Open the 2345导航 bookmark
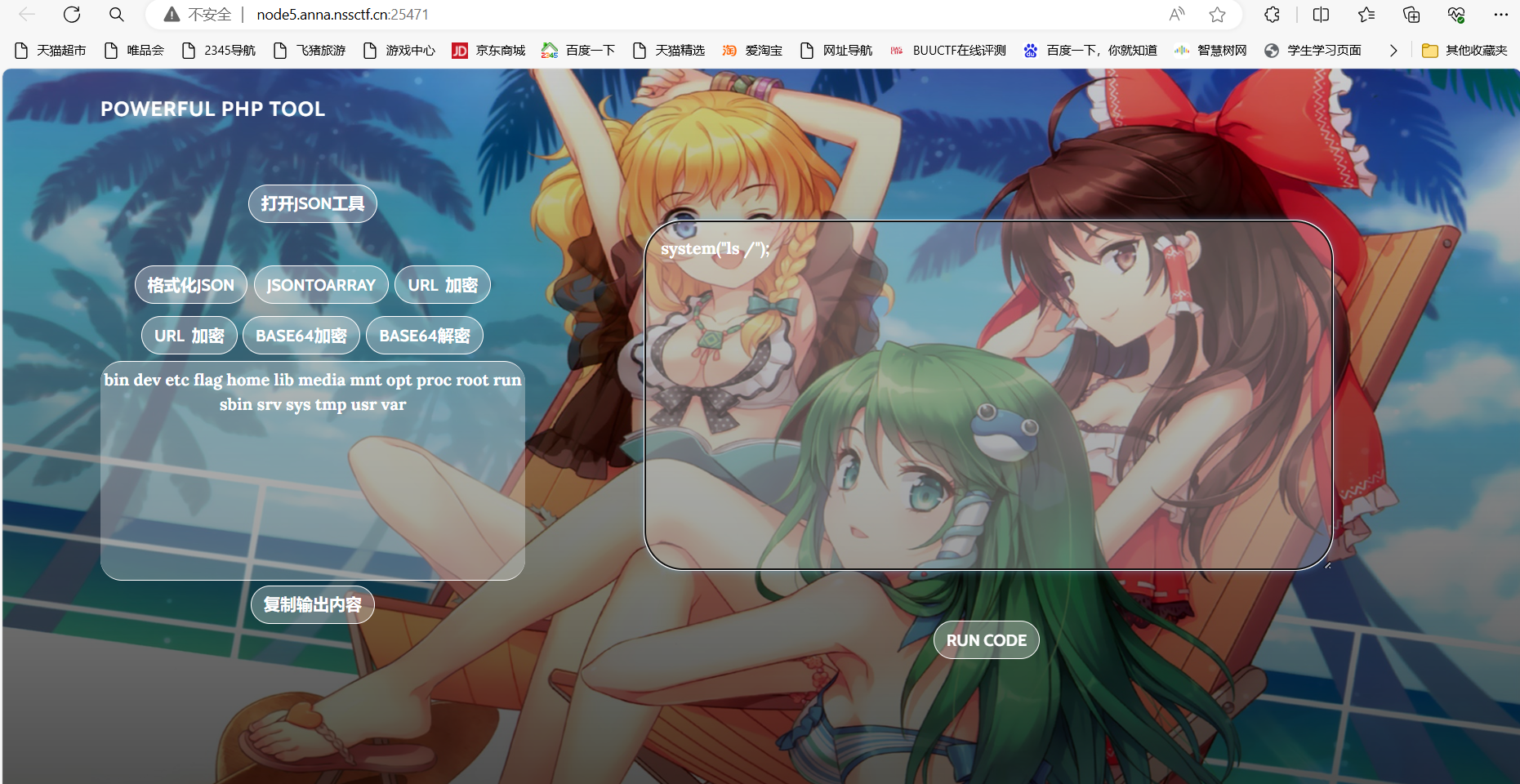This screenshot has height=784, width=1520. click(219, 51)
